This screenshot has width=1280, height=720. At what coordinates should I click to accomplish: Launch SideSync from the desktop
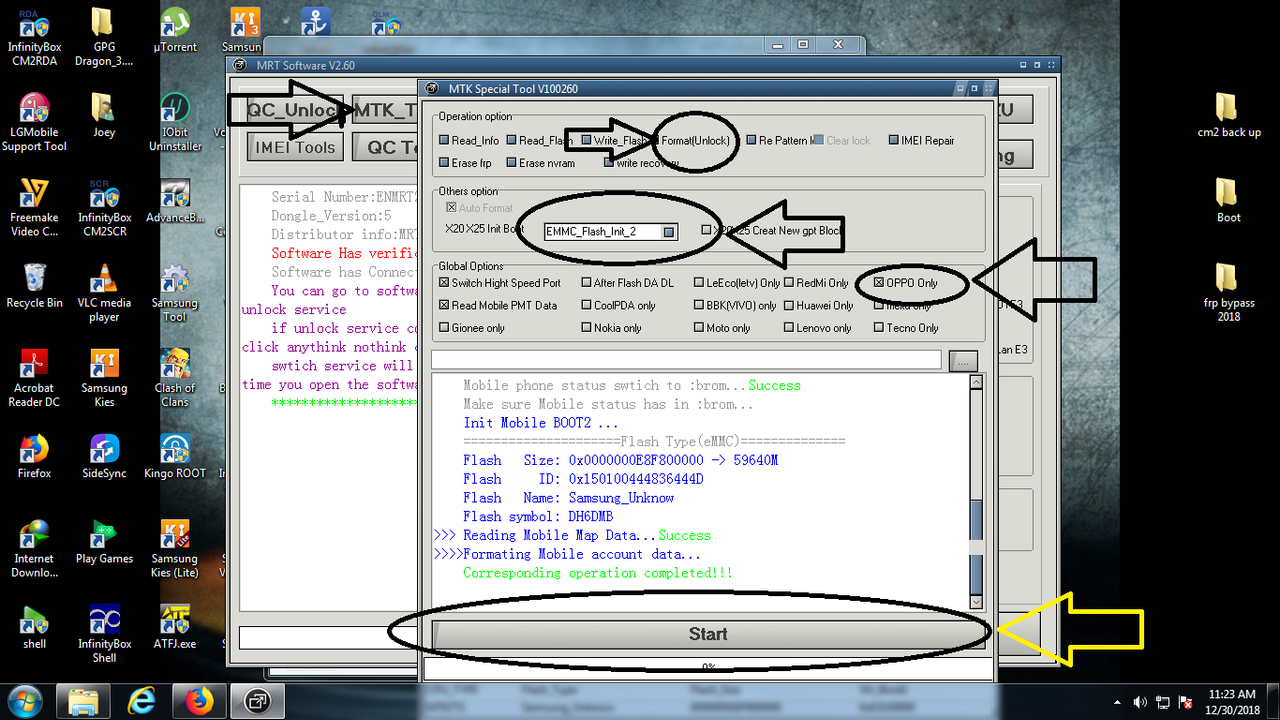(x=104, y=457)
